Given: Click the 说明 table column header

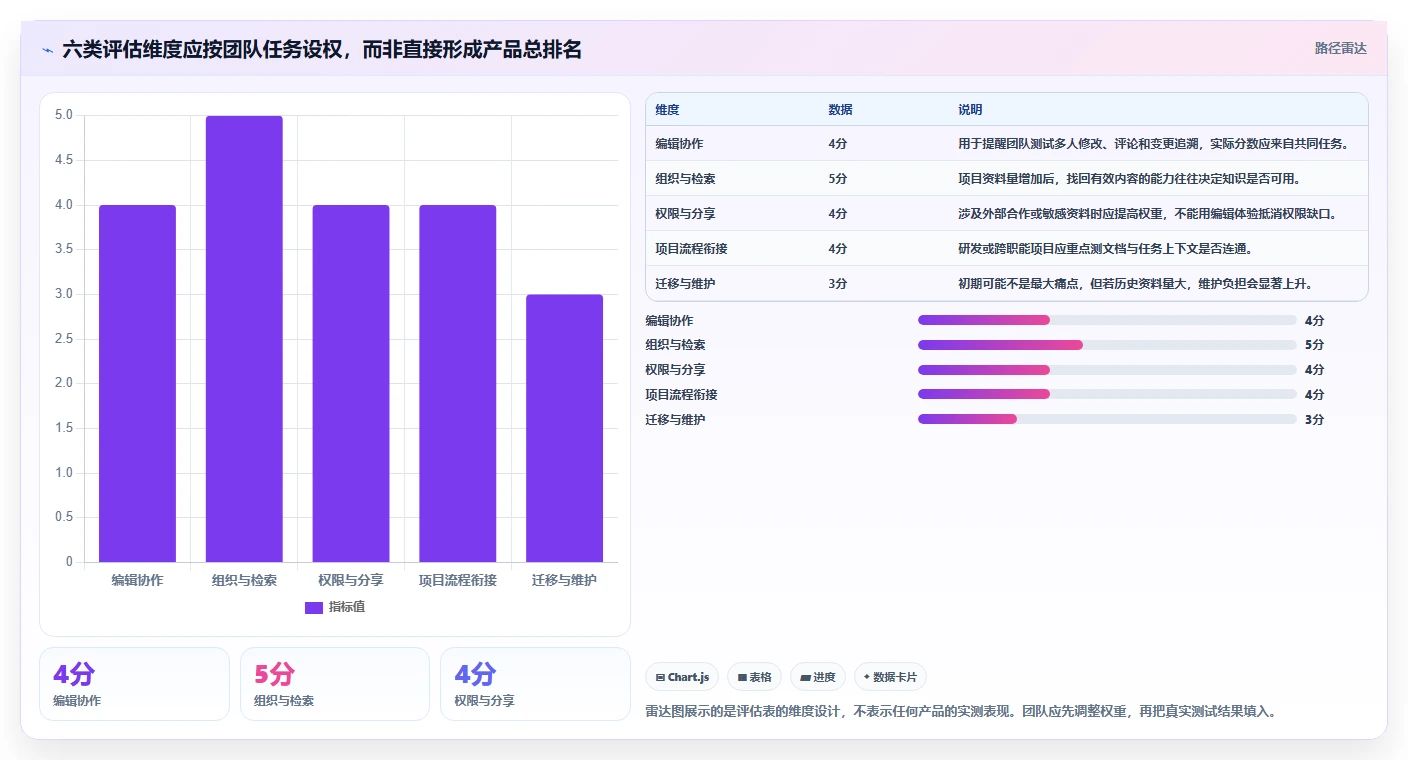Looking at the screenshot, I should pos(970,110).
